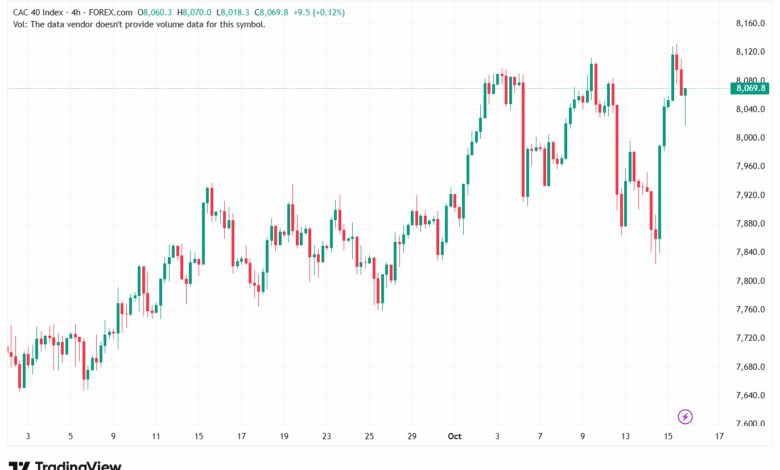780x470 pixels.
Task: Click the TradingView logo
Action: click(65, 466)
